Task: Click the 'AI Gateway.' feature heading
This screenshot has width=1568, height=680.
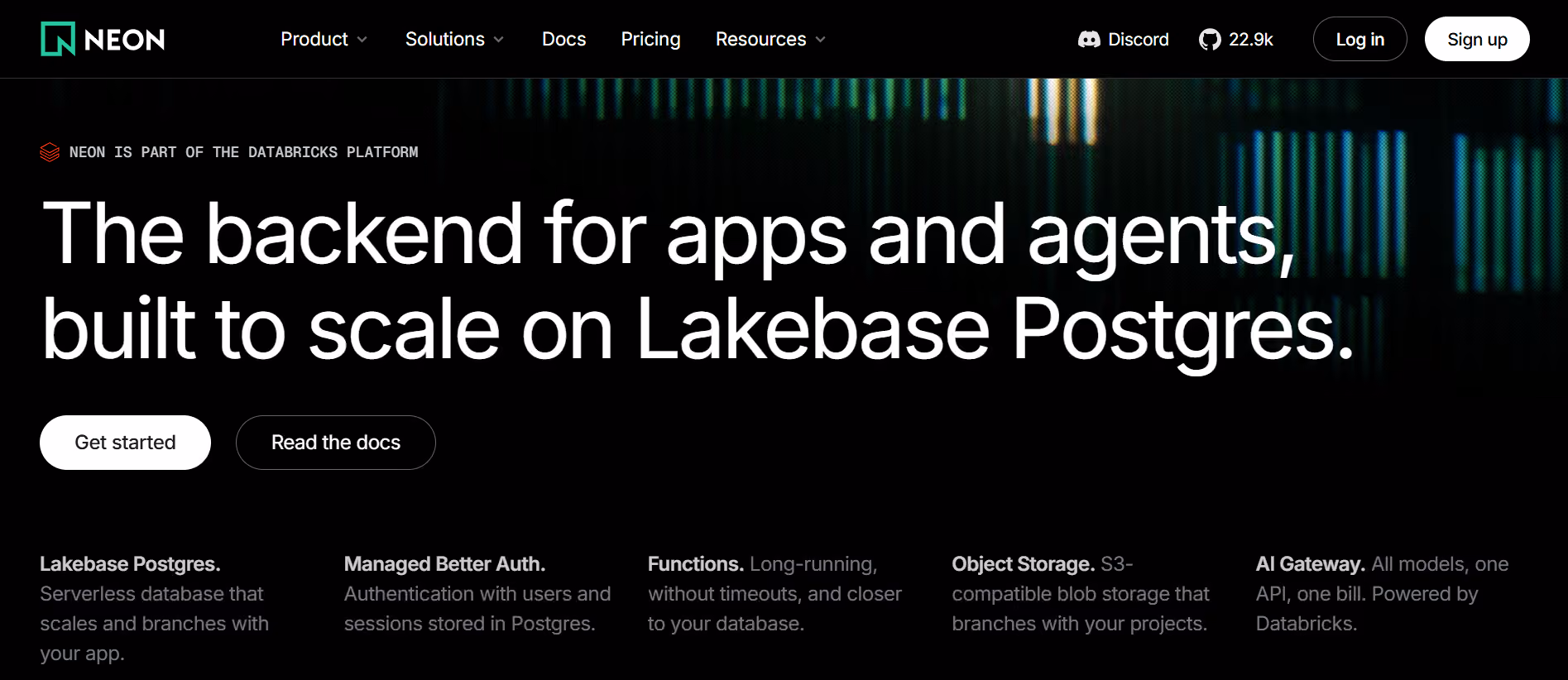Action: click(1311, 564)
